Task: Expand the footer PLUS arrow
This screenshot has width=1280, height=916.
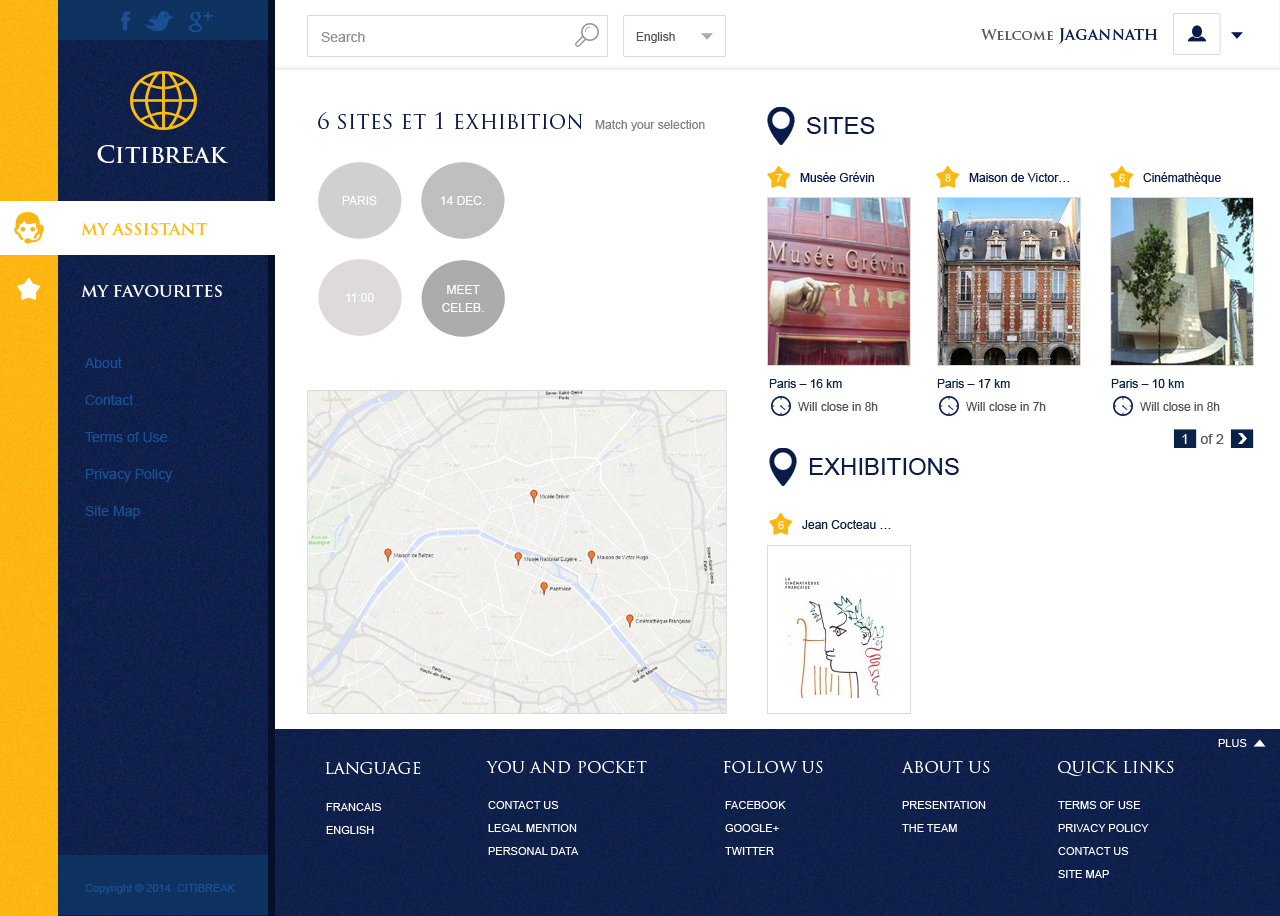Action: [x=1259, y=743]
